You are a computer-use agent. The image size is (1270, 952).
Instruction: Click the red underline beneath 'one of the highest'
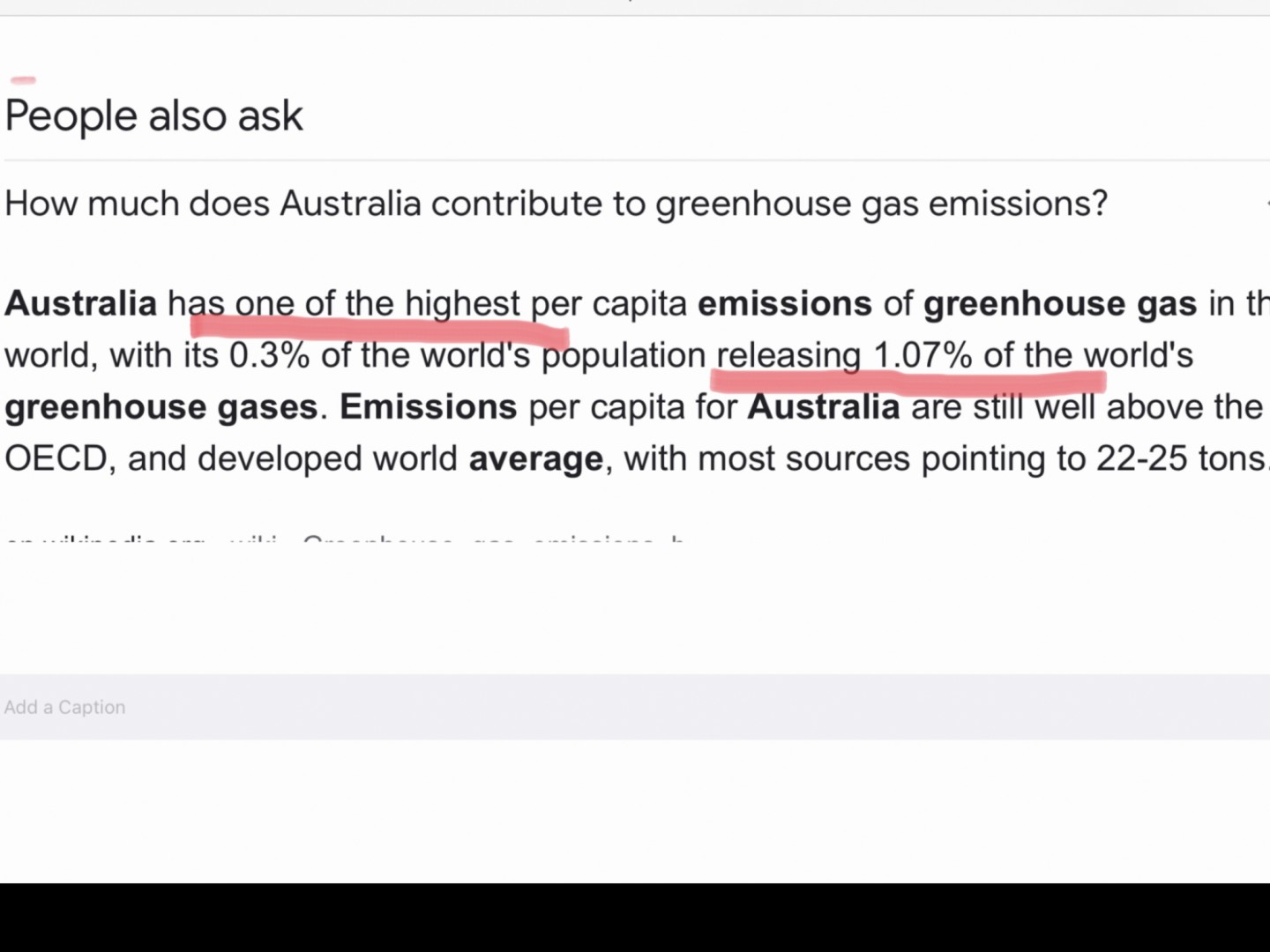point(379,331)
